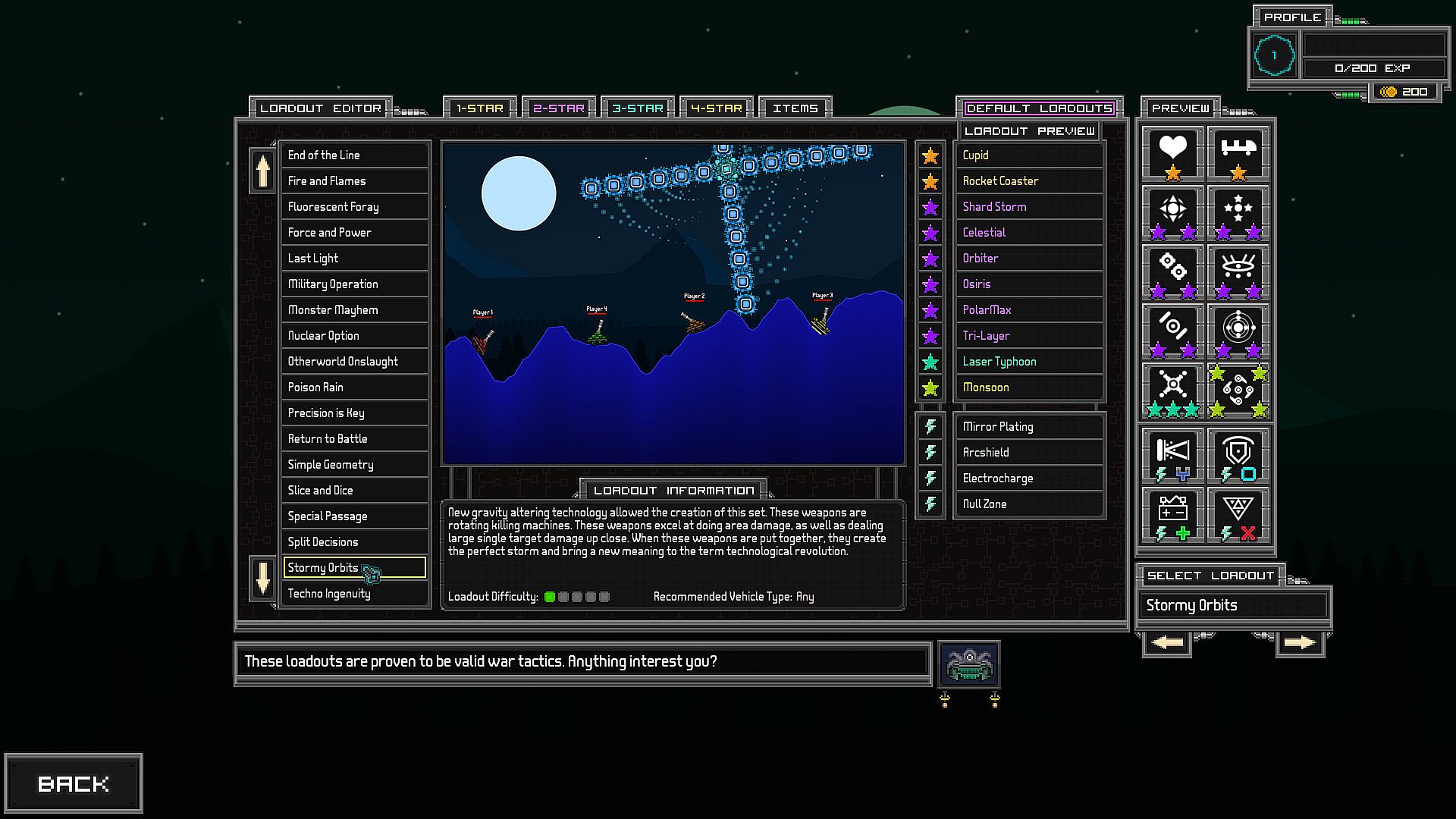Open the Default Loadouts tab
The height and width of the screenshot is (819, 1456).
(1039, 108)
